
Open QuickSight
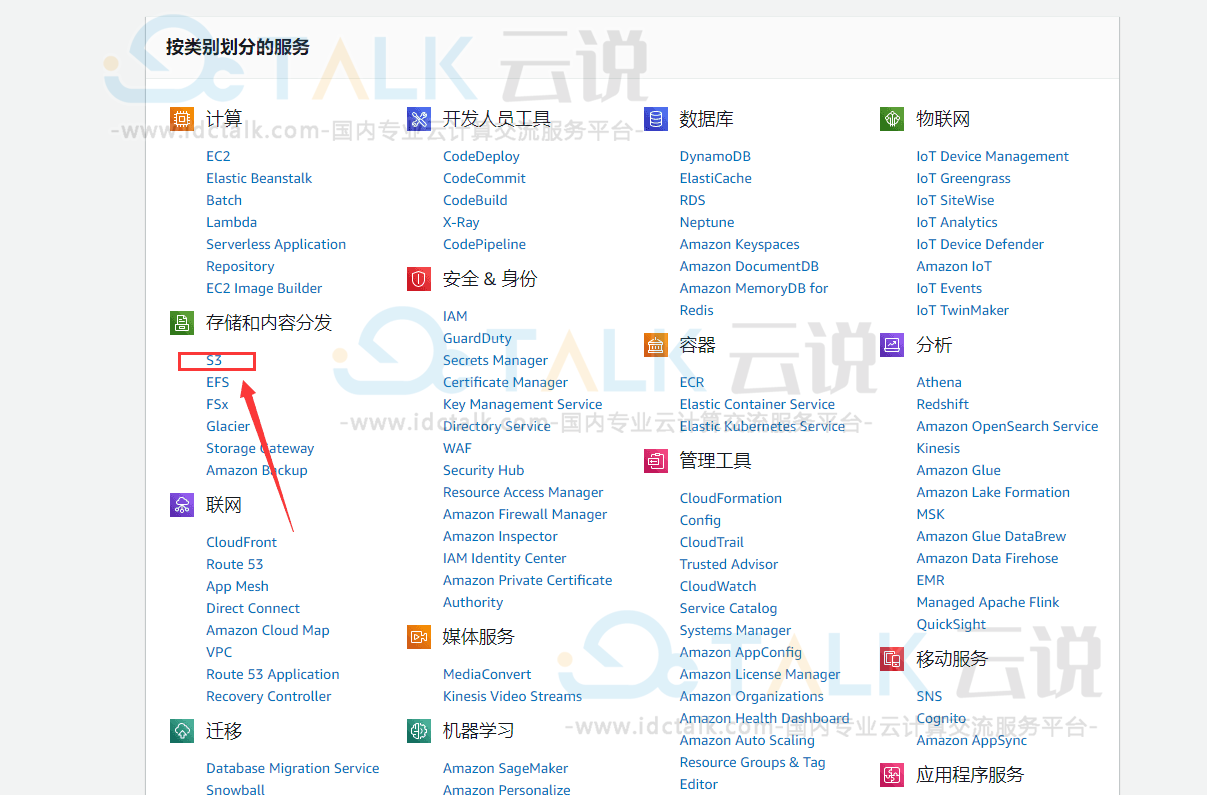point(951,624)
